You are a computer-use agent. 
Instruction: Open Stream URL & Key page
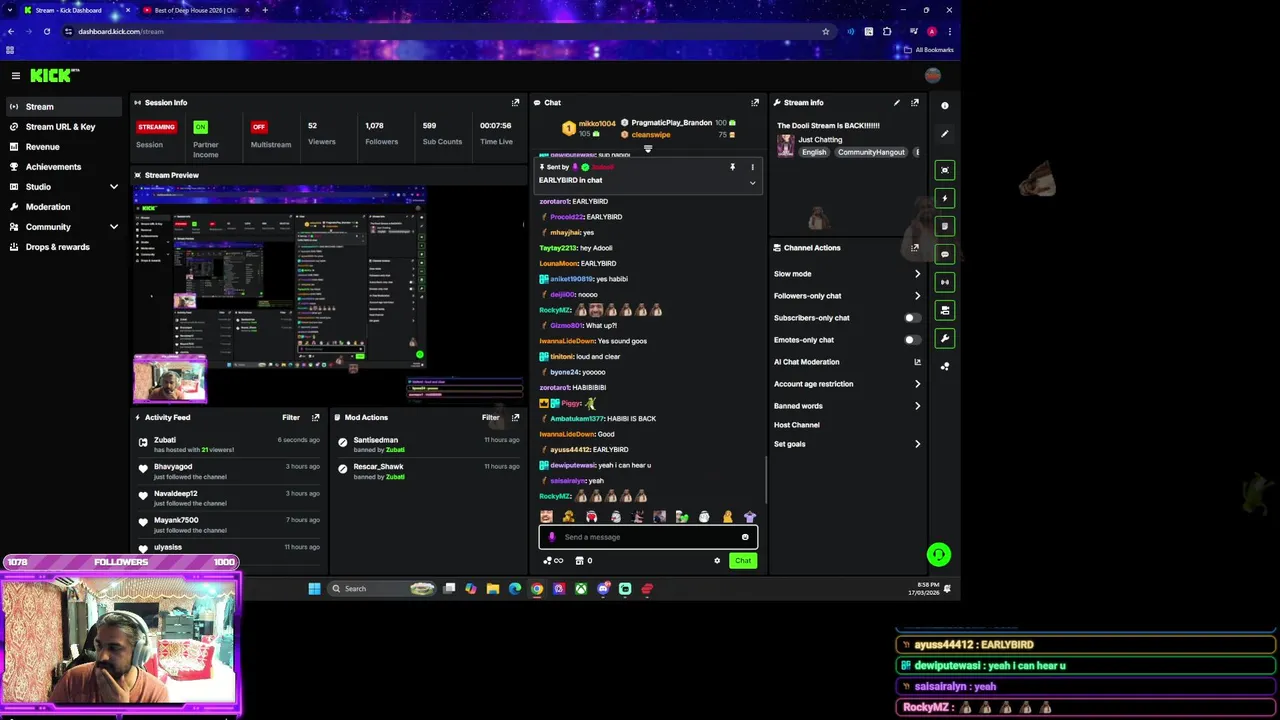63,127
